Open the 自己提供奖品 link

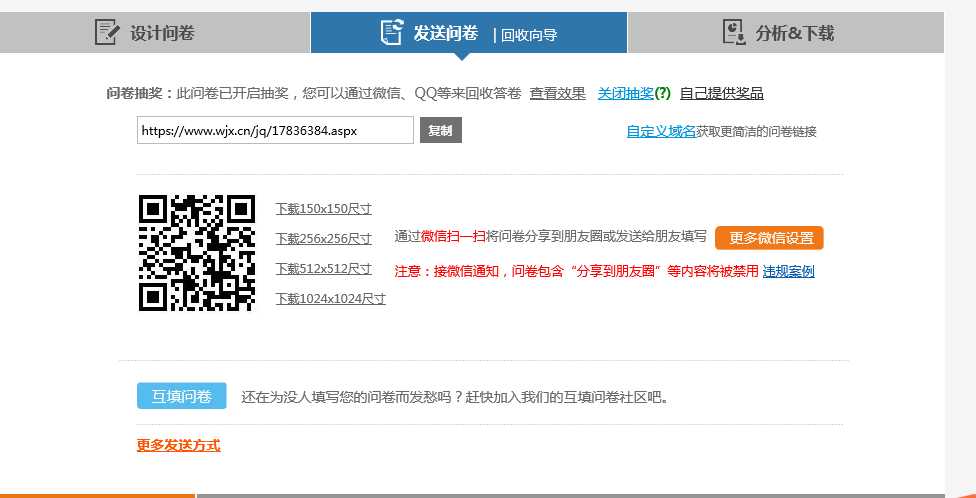(x=721, y=93)
